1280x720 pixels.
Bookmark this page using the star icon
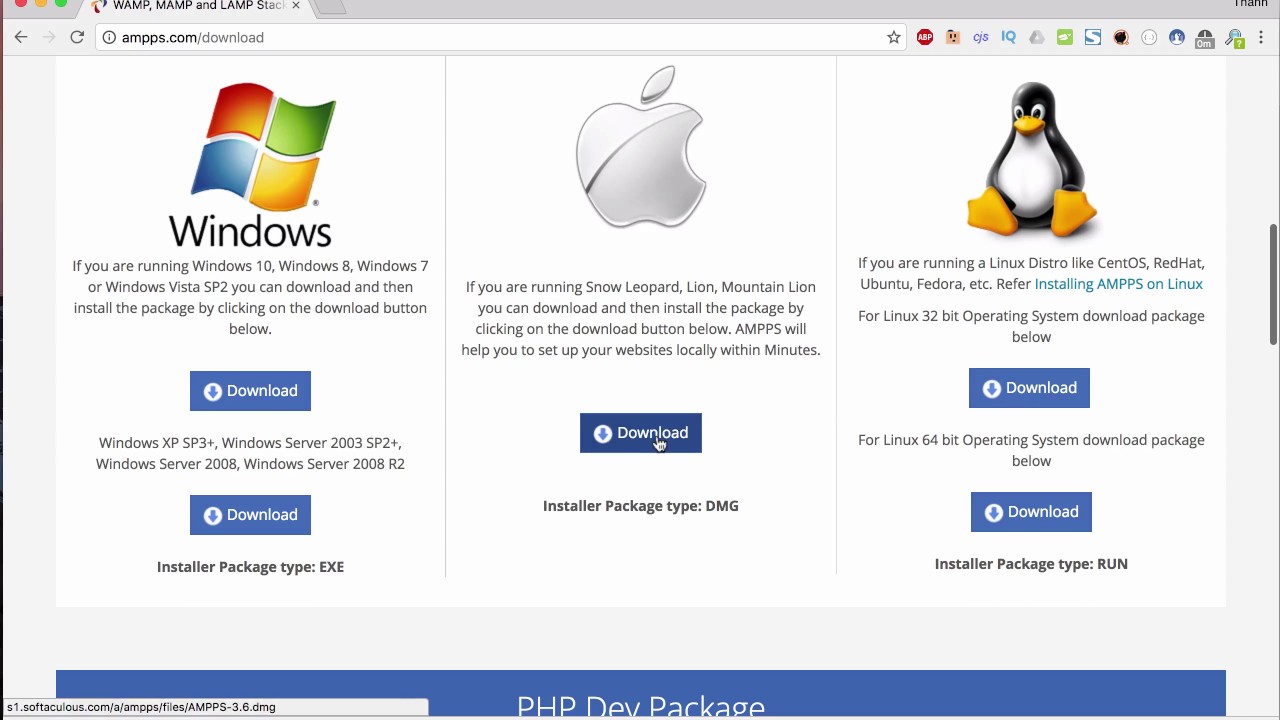(x=893, y=37)
